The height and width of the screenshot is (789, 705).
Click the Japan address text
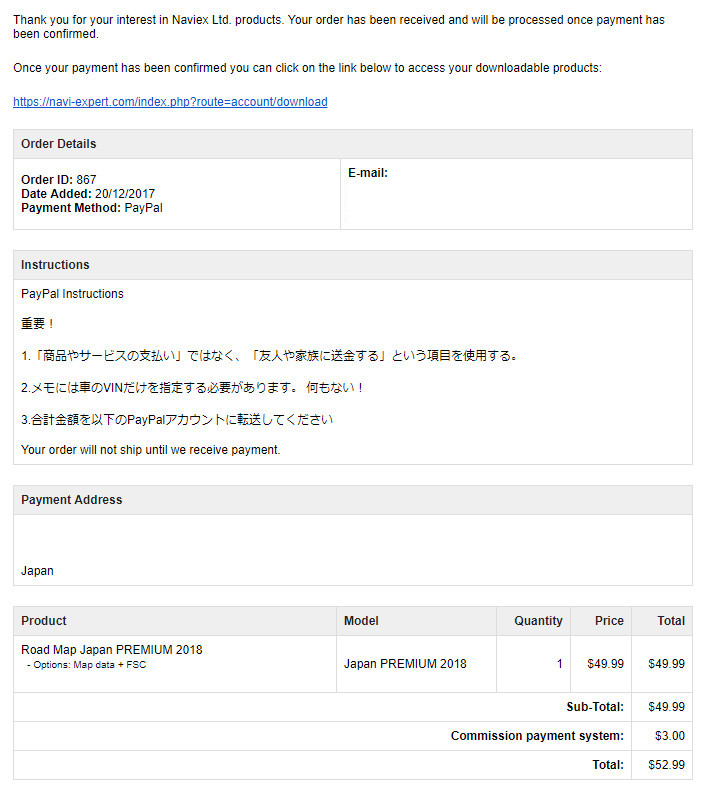click(x=37, y=571)
